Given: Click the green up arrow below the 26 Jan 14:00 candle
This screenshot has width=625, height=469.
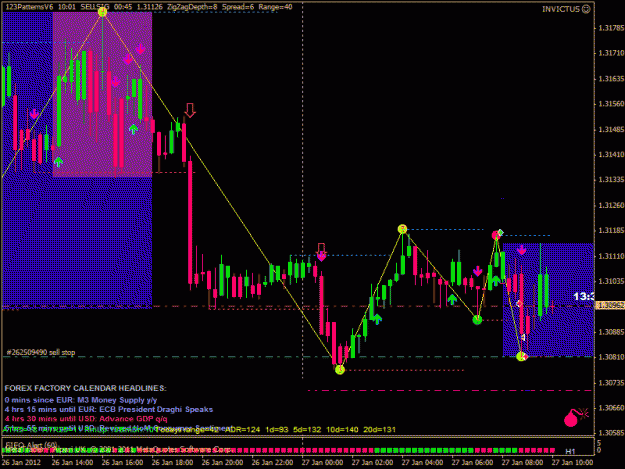Looking at the screenshot, I should [58, 162].
